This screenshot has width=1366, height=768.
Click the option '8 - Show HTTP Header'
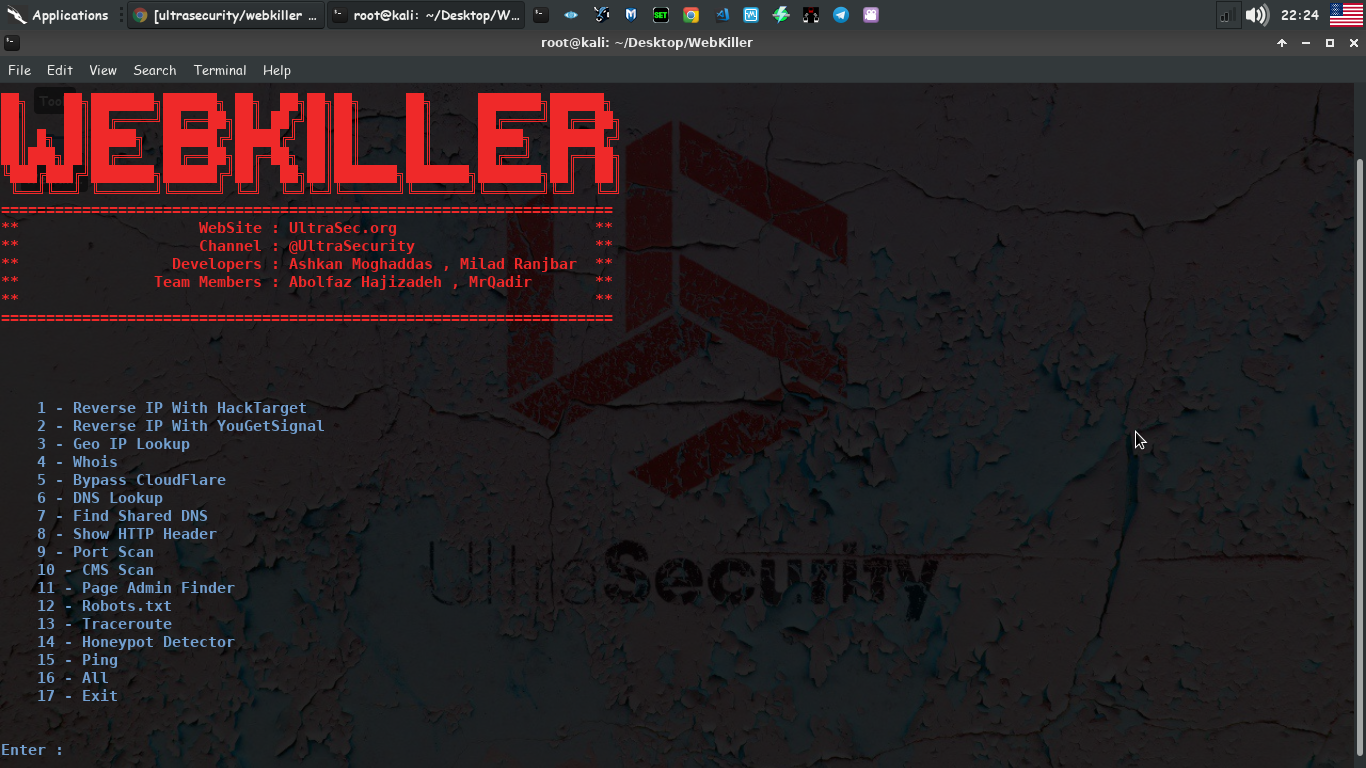click(127, 534)
